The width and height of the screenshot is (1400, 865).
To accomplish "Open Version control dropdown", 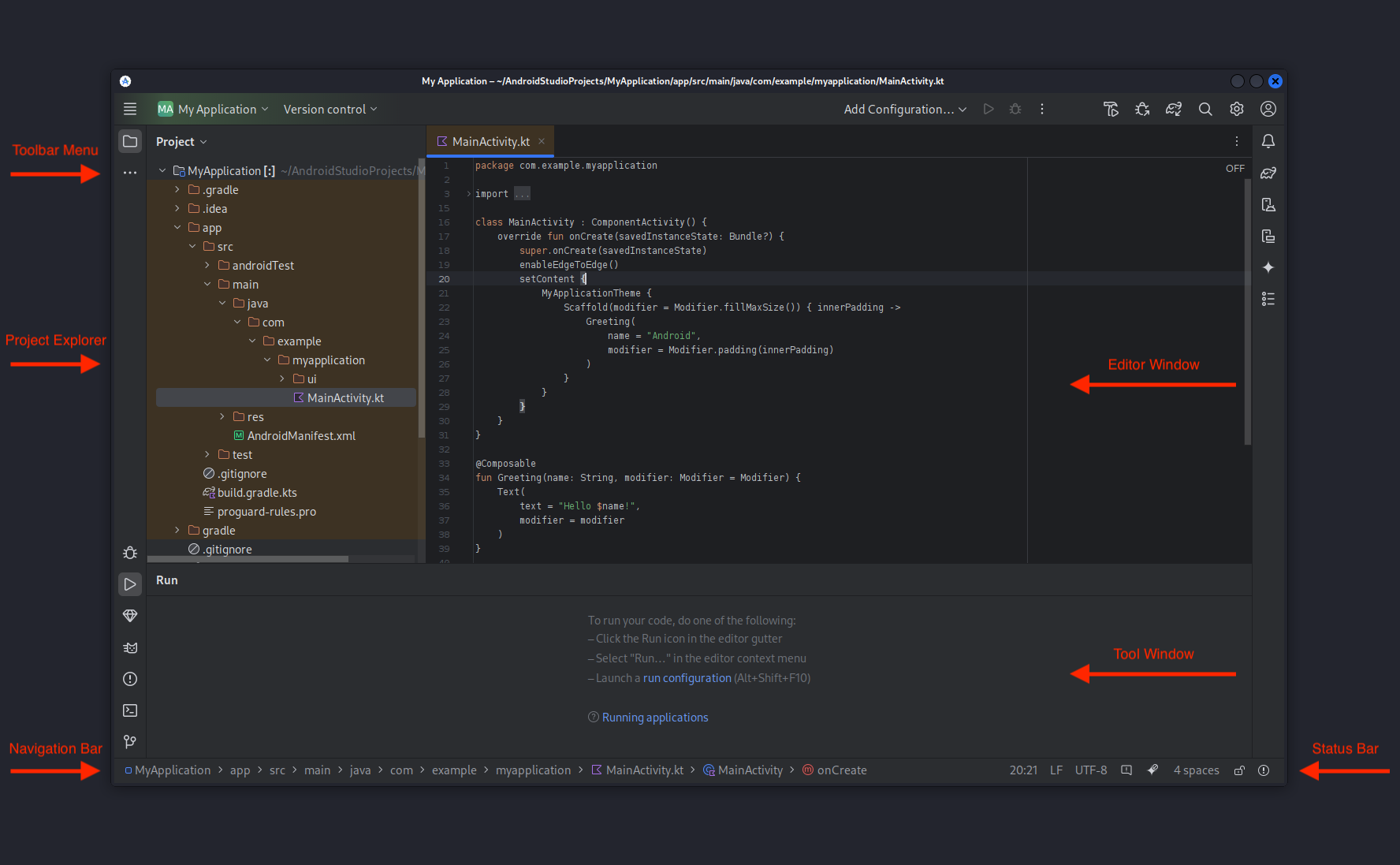I will 330,109.
